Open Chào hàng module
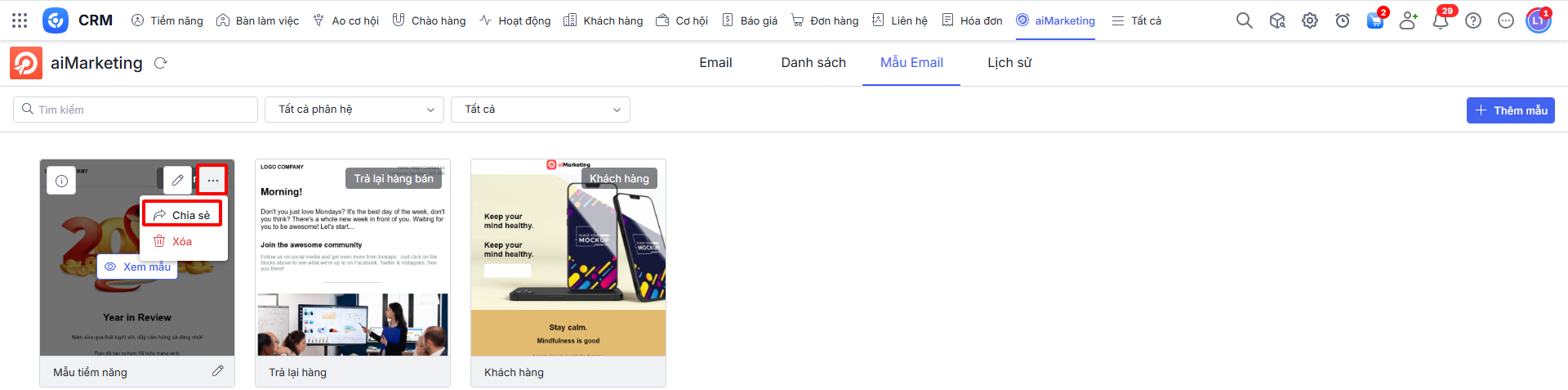This screenshot has width=1568, height=390. click(429, 20)
